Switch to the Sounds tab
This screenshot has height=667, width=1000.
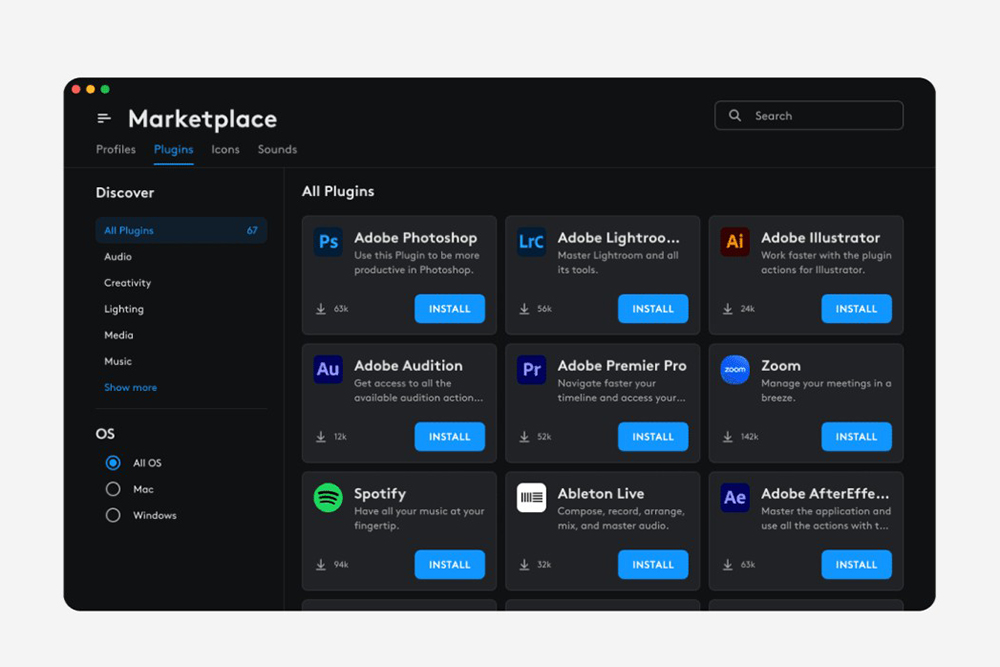277,149
